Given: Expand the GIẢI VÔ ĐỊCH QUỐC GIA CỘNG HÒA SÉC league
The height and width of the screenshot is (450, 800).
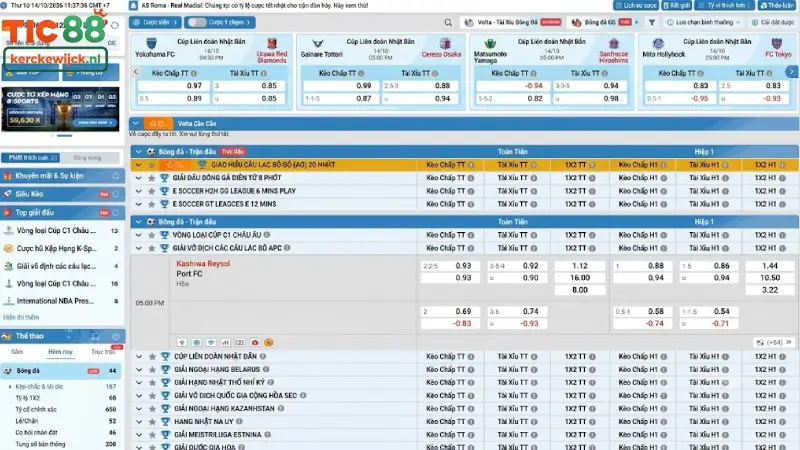Looking at the screenshot, I should tap(139, 396).
